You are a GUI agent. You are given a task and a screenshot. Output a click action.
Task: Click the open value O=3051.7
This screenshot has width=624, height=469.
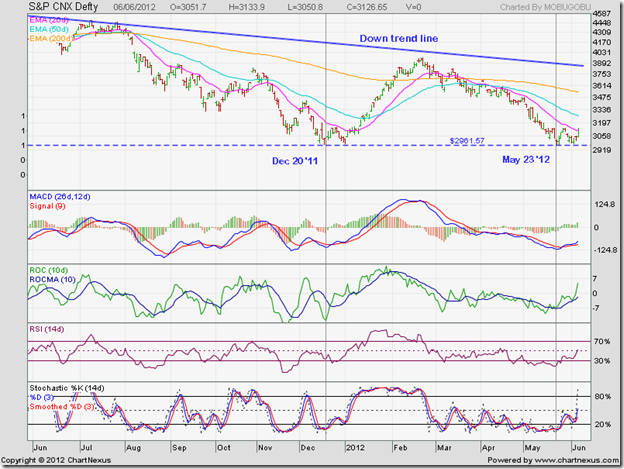click(x=189, y=7)
